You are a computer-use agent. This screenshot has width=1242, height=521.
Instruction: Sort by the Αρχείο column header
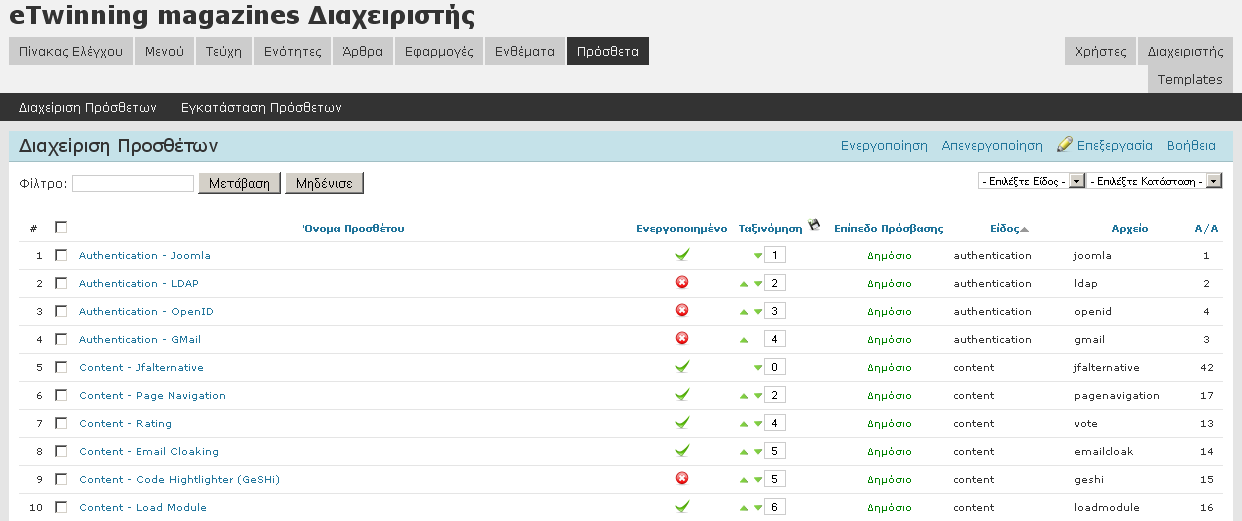click(1130, 228)
